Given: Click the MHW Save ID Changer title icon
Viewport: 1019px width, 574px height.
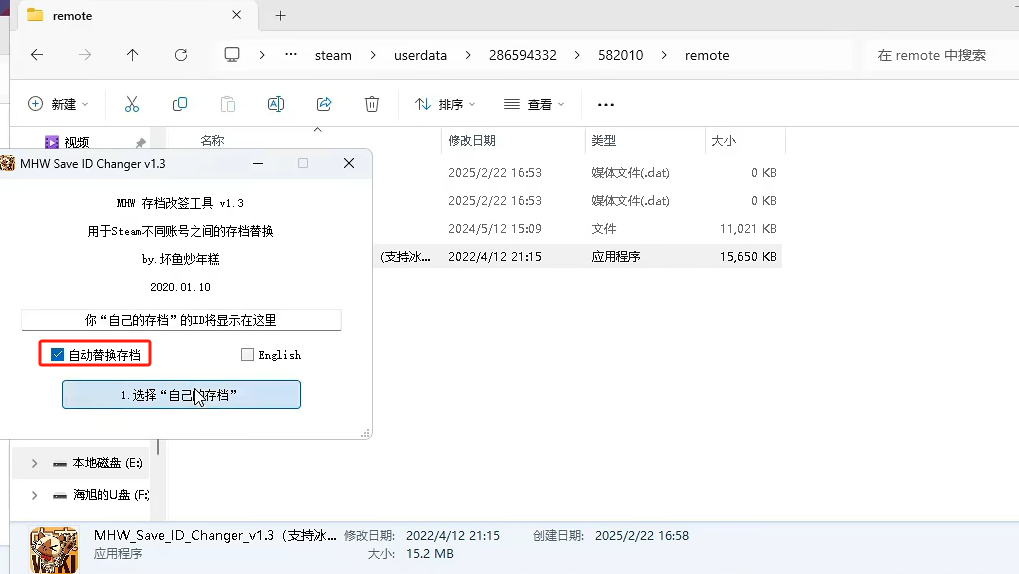Looking at the screenshot, I should [7, 163].
